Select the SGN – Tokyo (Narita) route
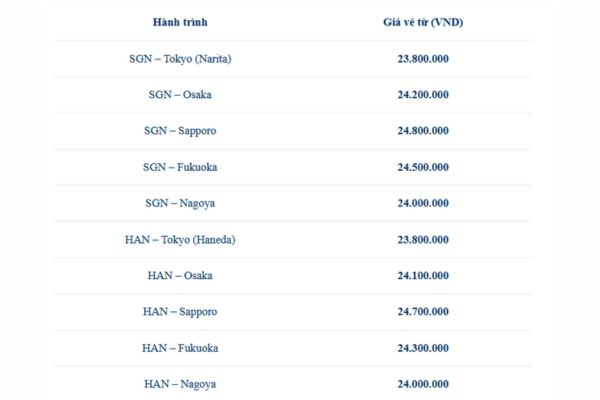The image size is (600, 400). click(181, 59)
